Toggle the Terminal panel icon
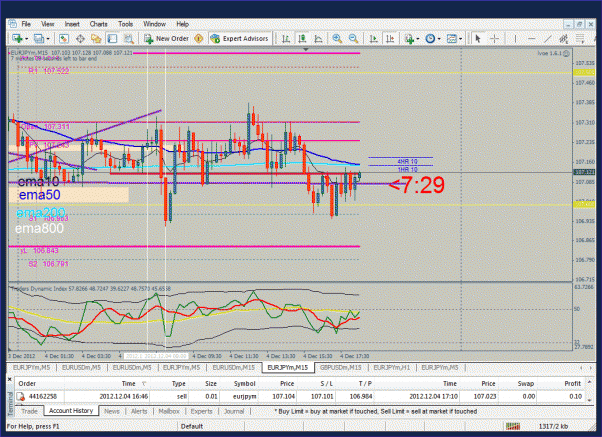602x437 pixels. (112, 38)
